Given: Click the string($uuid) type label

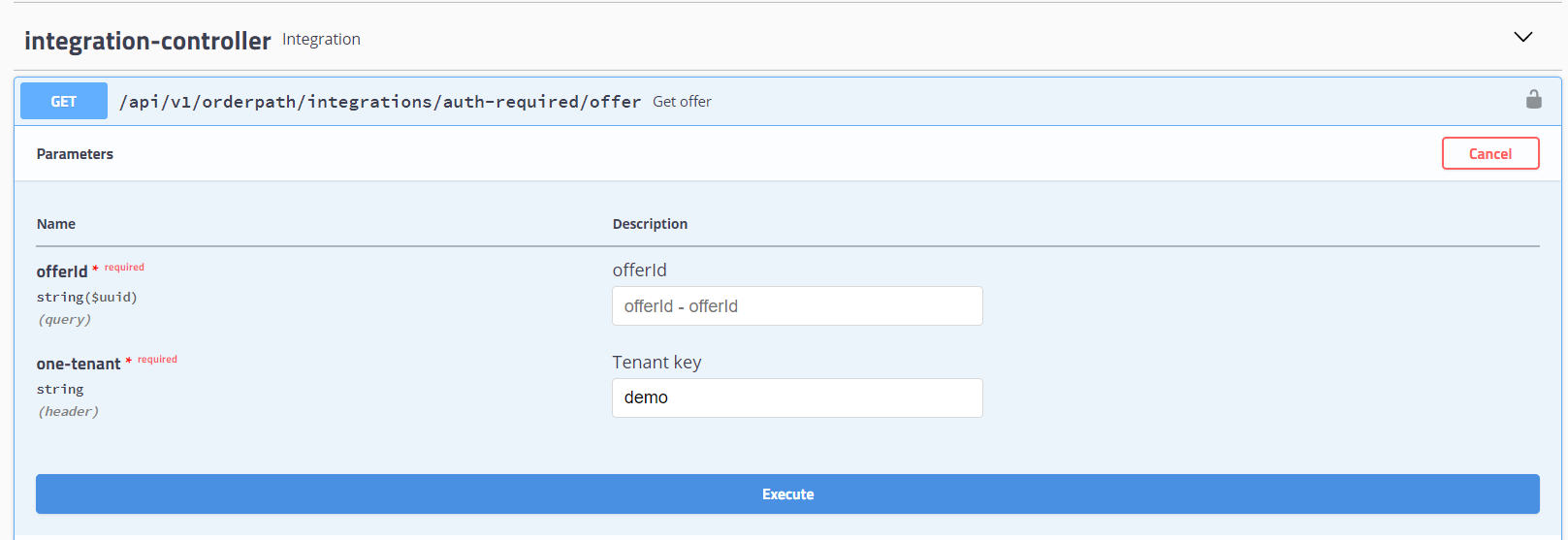Looking at the screenshot, I should (x=87, y=298).
